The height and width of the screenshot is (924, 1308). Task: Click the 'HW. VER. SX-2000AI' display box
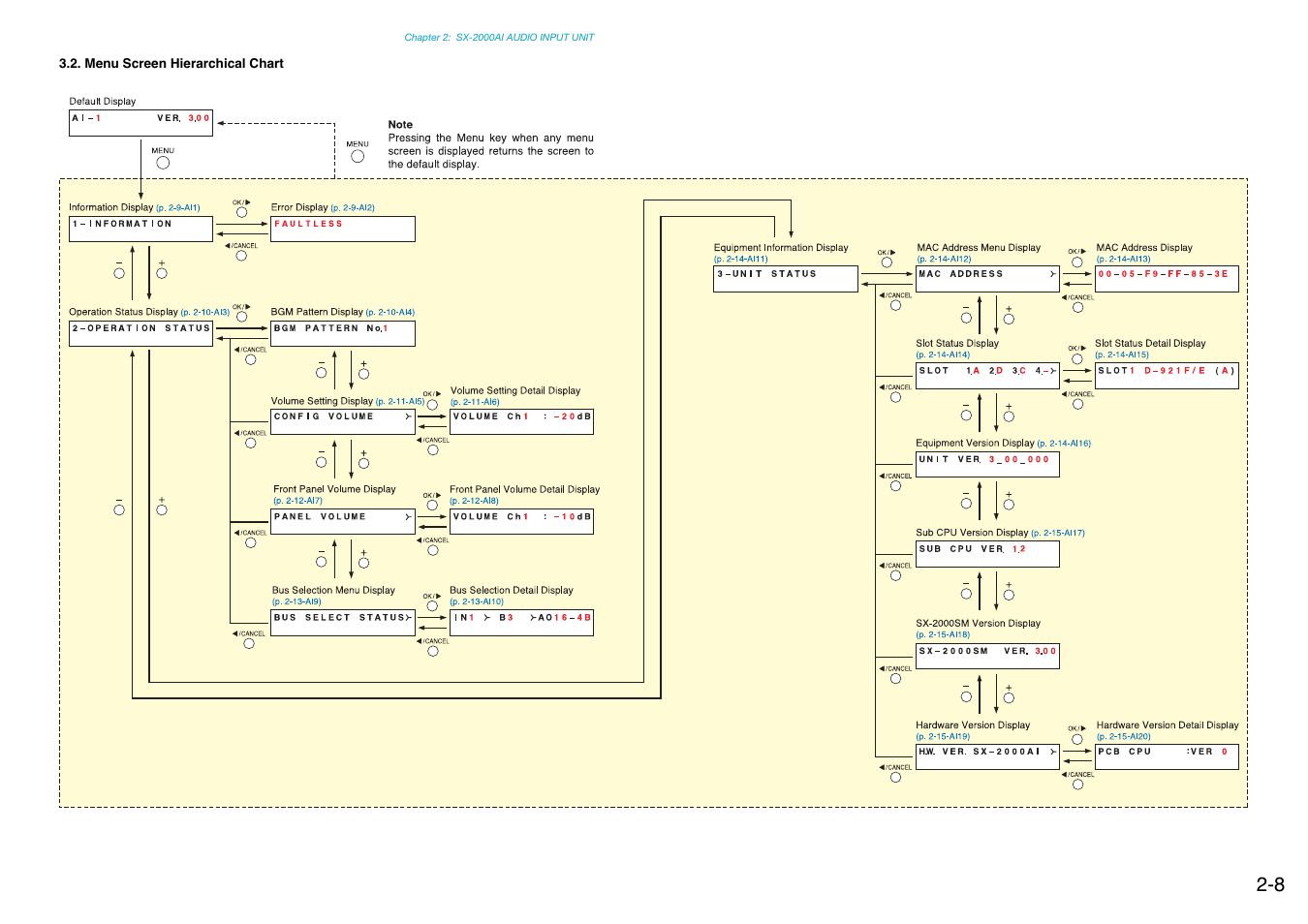pyautogui.click(x=987, y=756)
